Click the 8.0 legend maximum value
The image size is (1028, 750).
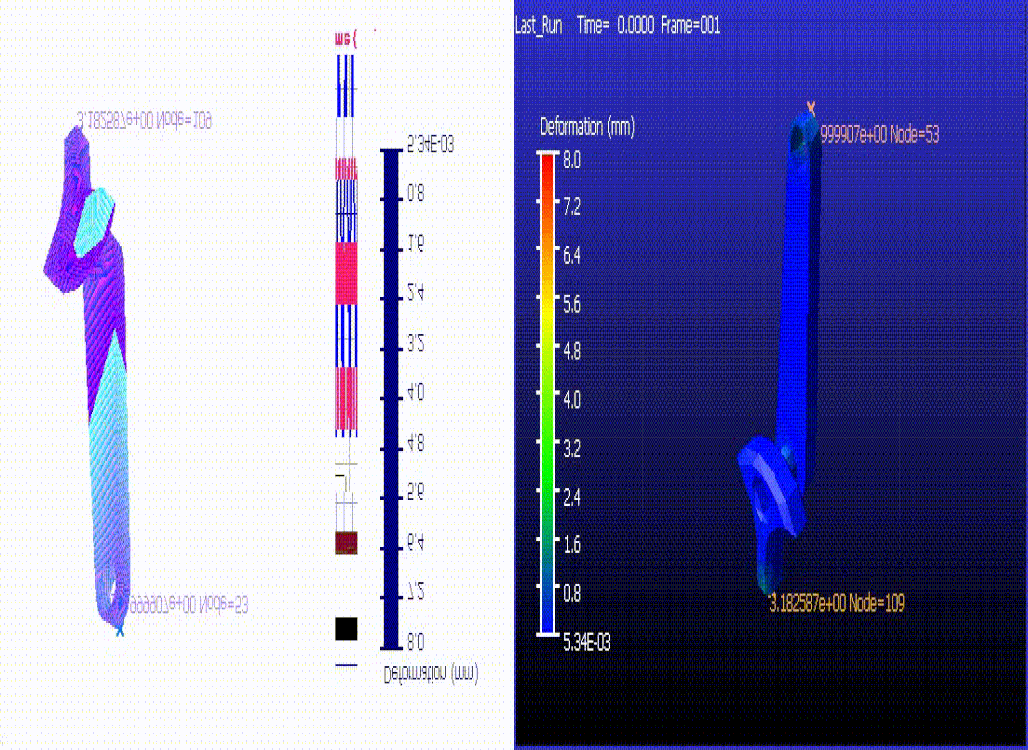[x=572, y=159]
